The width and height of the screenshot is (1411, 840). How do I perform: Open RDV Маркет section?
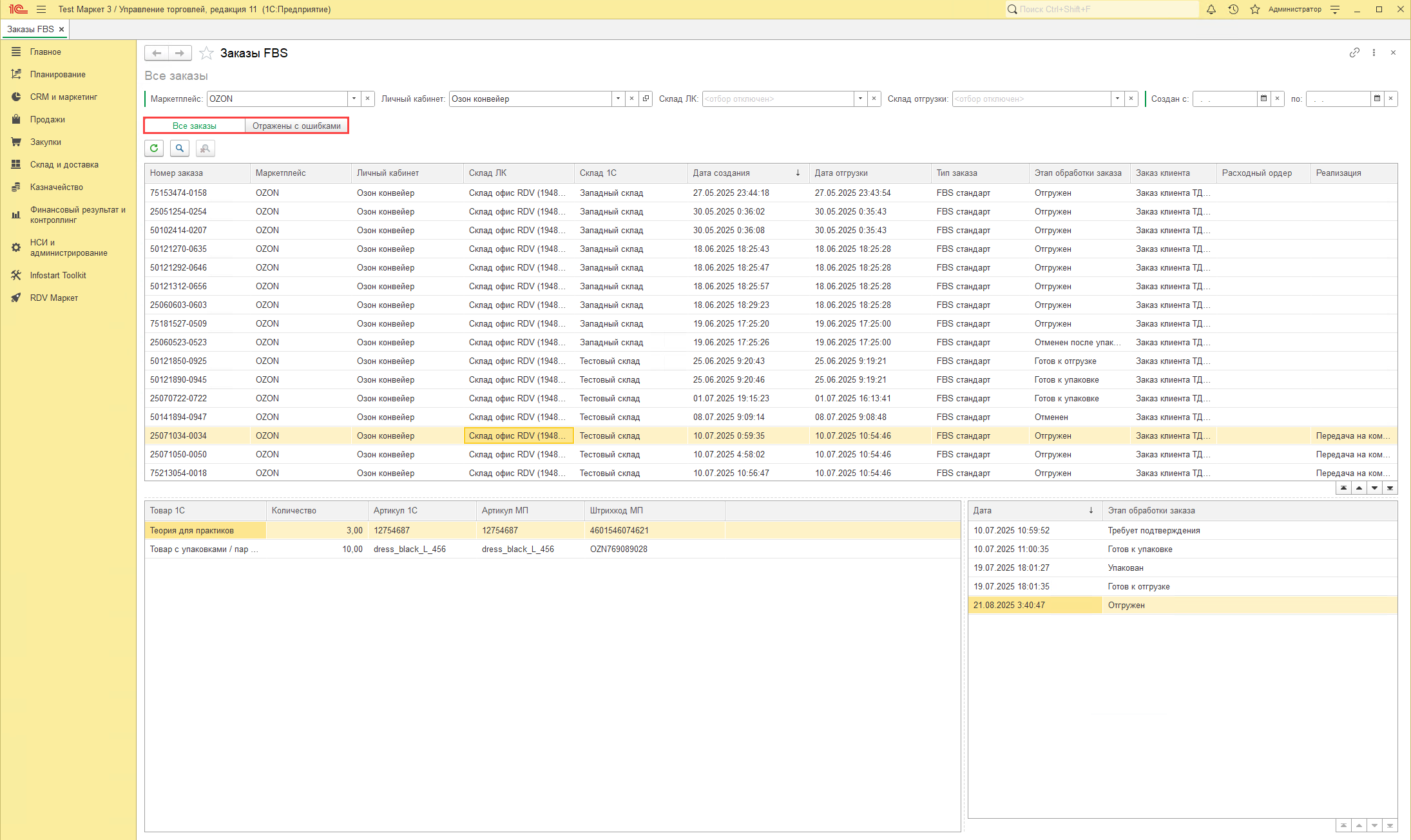point(53,298)
